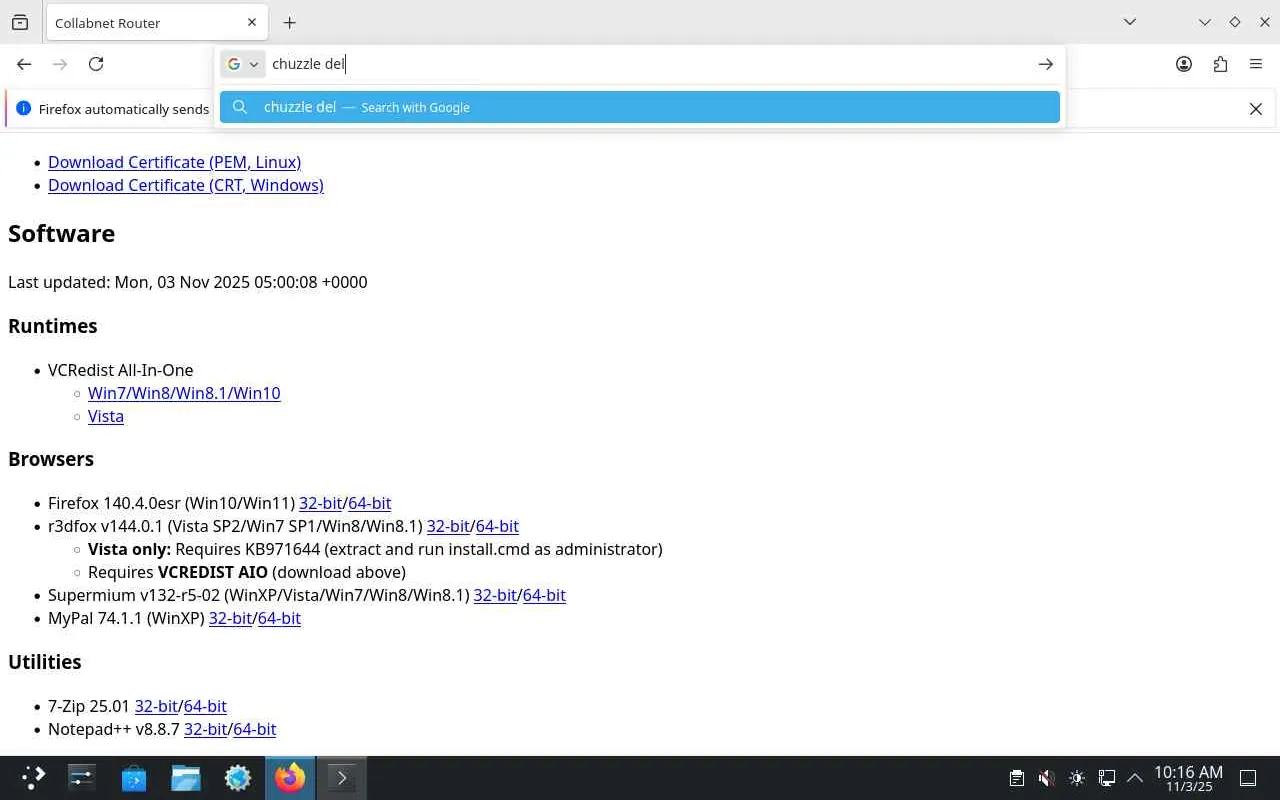The image size is (1280, 800).
Task: Open the clock showing 10:16 AM
Action: pos(1188,778)
